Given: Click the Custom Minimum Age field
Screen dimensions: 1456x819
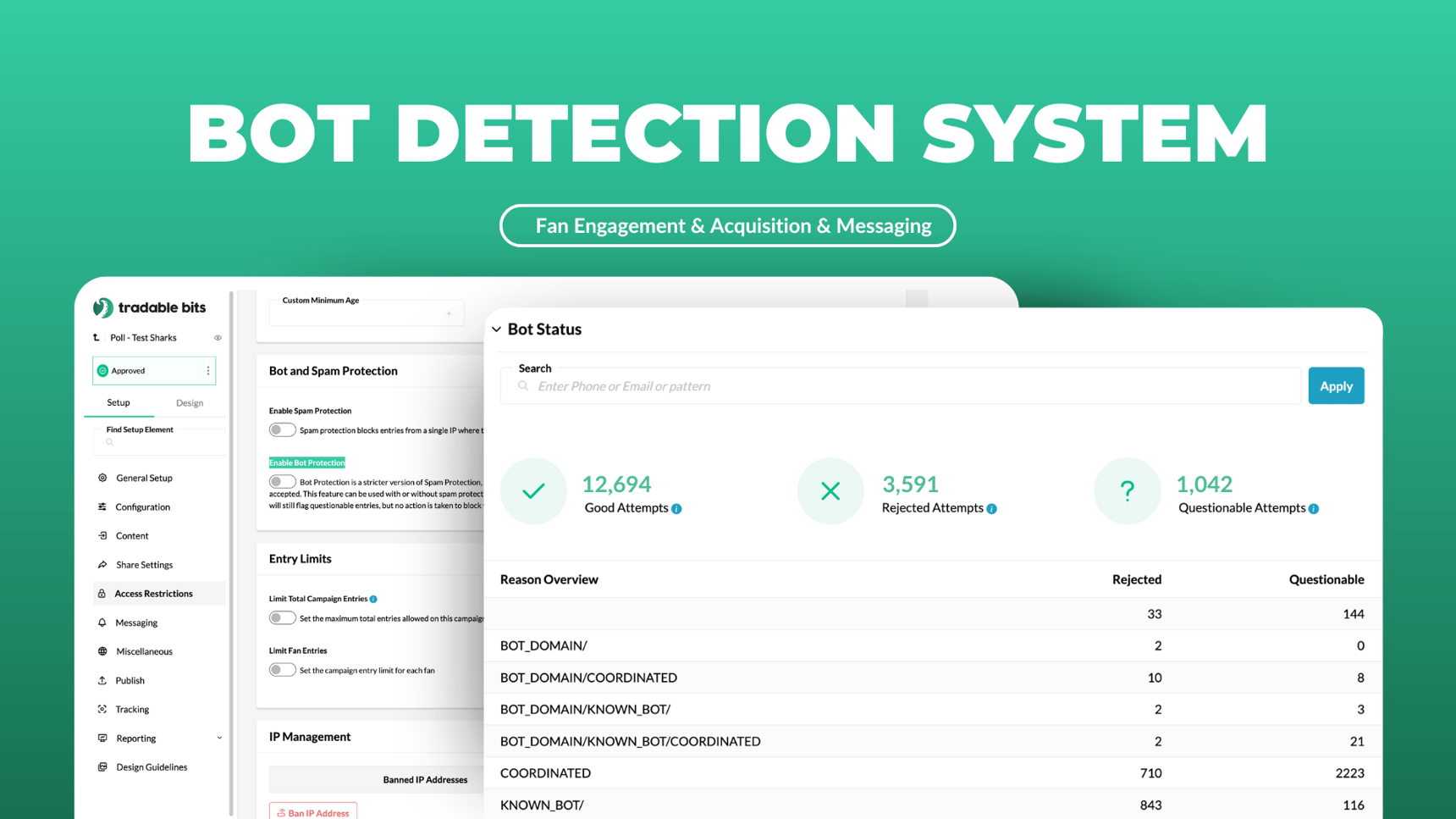Looking at the screenshot, I should pyautogui.click(x=367, y=312).
